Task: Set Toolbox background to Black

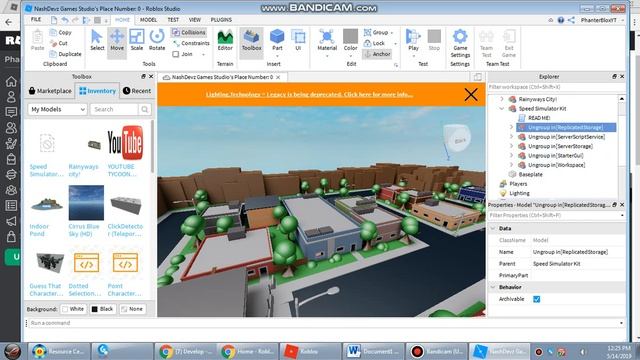Action: tap(102, 309)
